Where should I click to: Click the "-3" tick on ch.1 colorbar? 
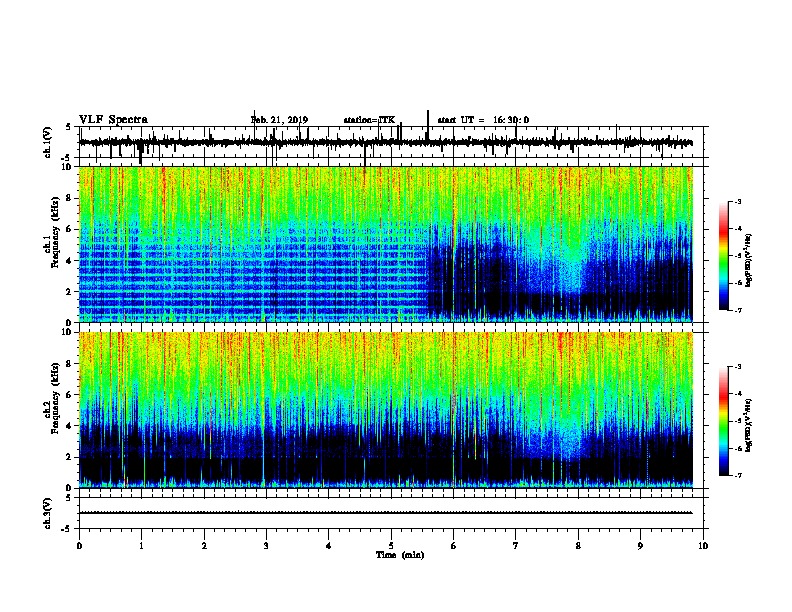[x=737, y=202]
